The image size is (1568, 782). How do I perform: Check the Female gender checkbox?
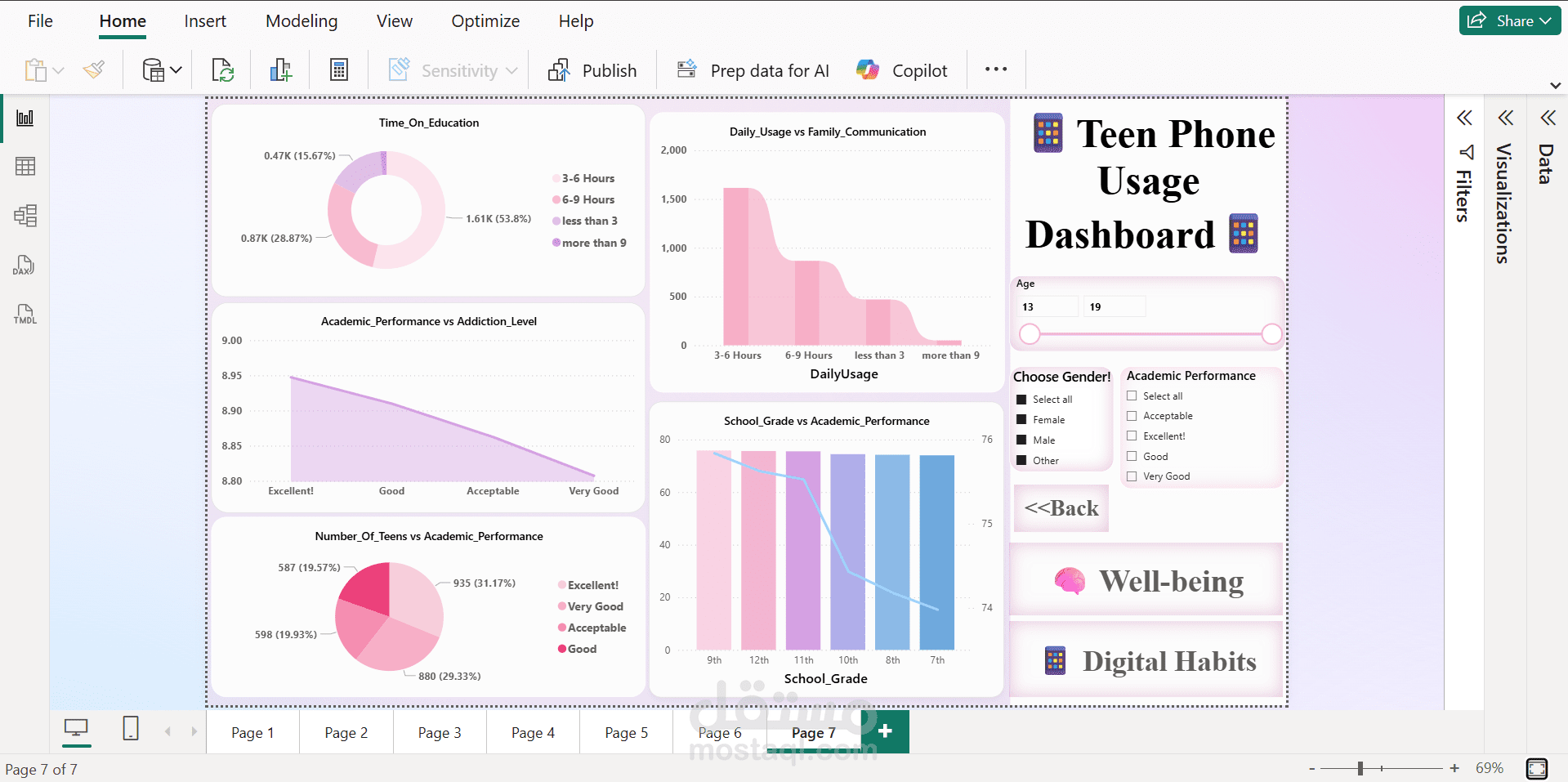click(x=1021, y=419)
